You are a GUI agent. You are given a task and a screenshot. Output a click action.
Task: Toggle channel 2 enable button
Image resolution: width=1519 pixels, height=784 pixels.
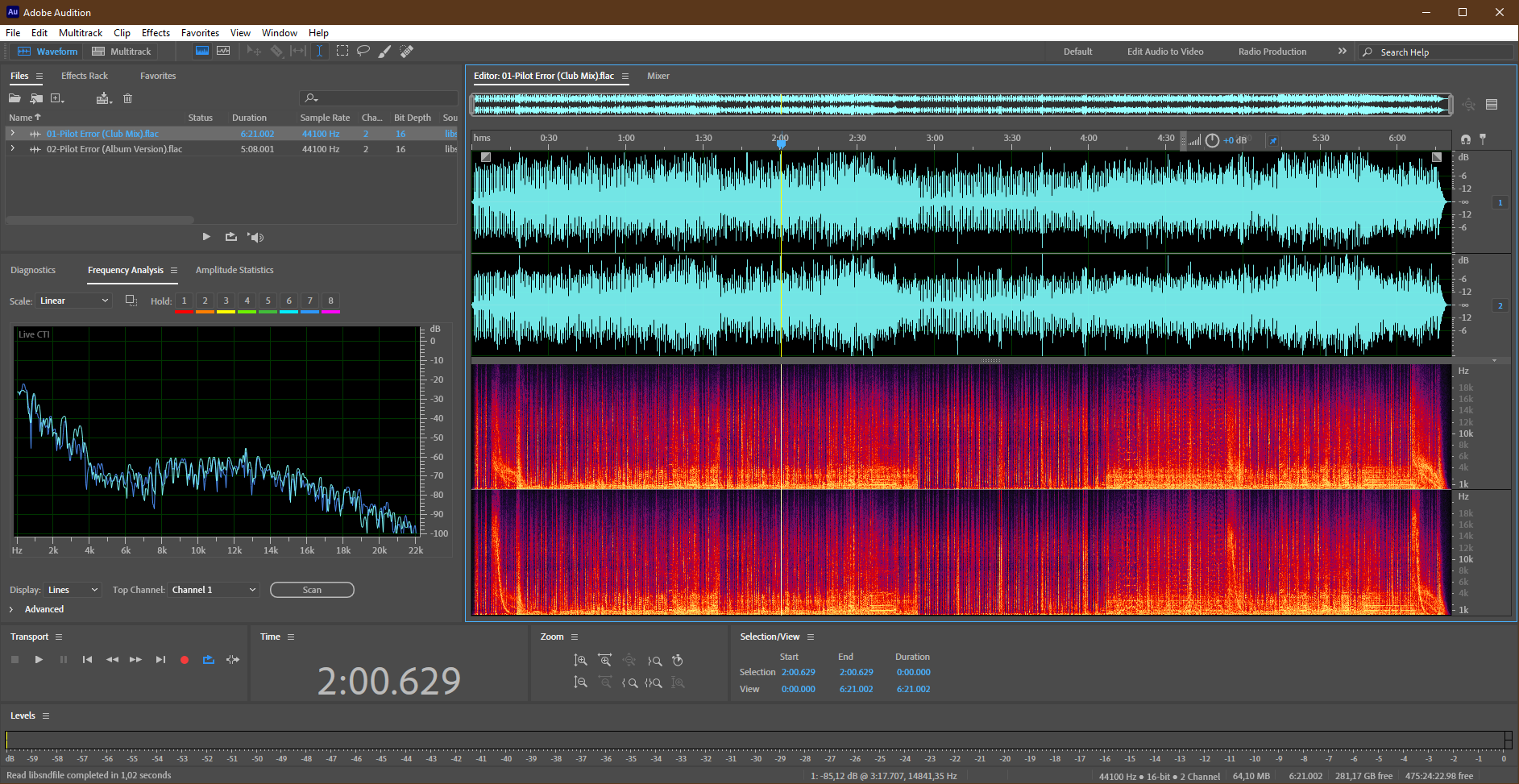1500,305
